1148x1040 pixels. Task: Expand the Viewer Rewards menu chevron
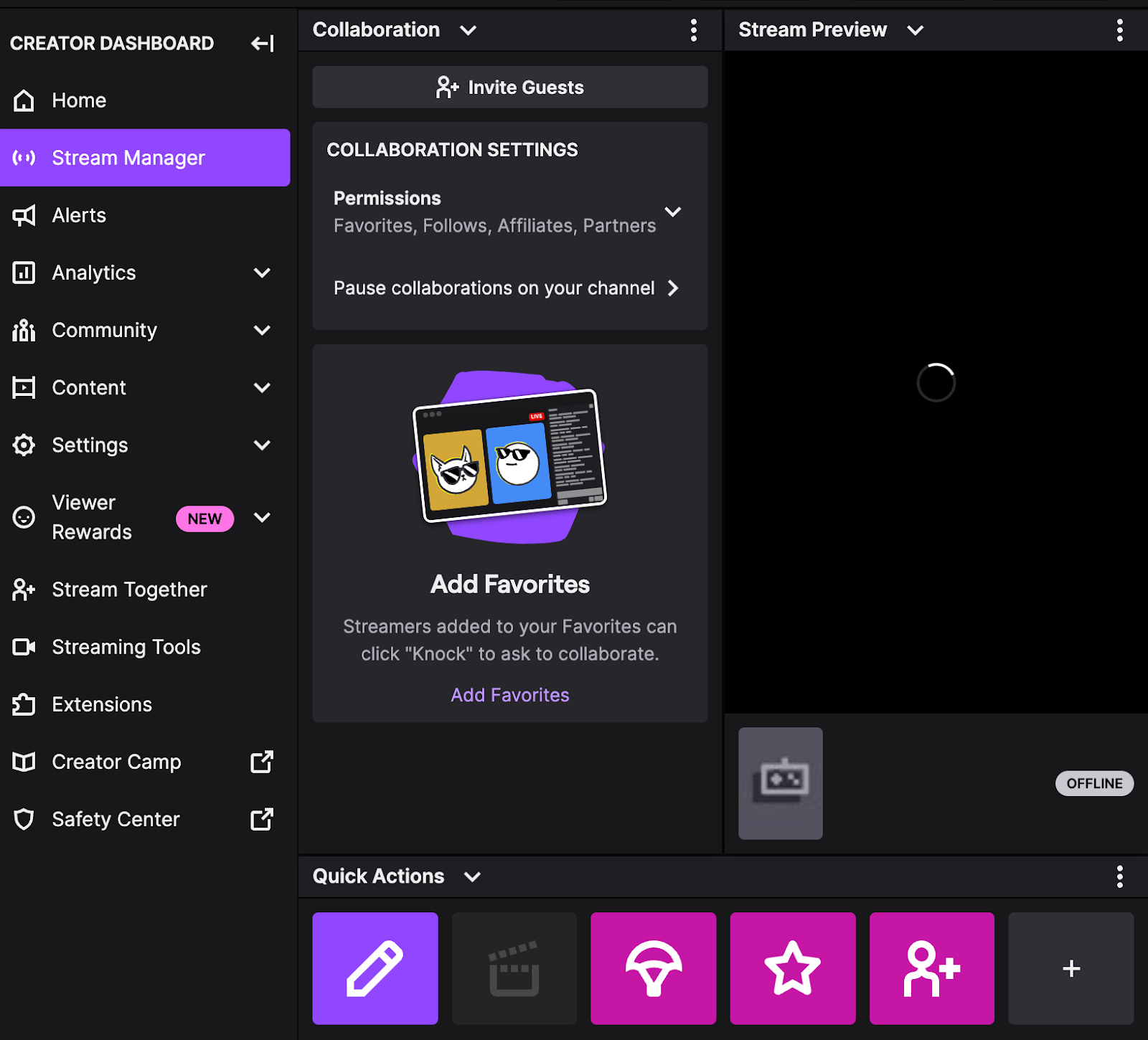pos(263,517)
